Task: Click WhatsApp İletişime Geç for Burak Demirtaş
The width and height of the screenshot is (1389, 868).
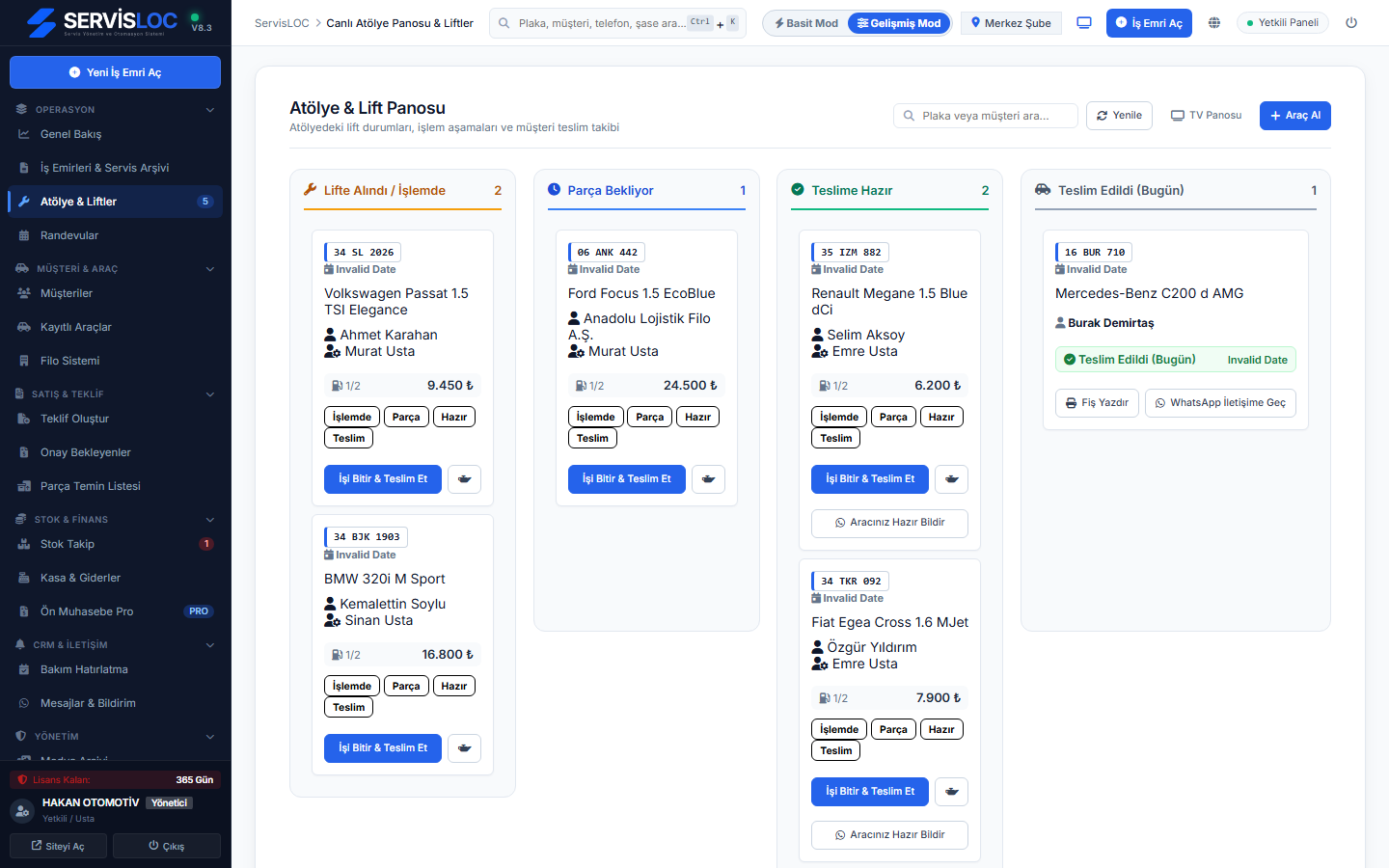Action: [x=1220, y=403]
